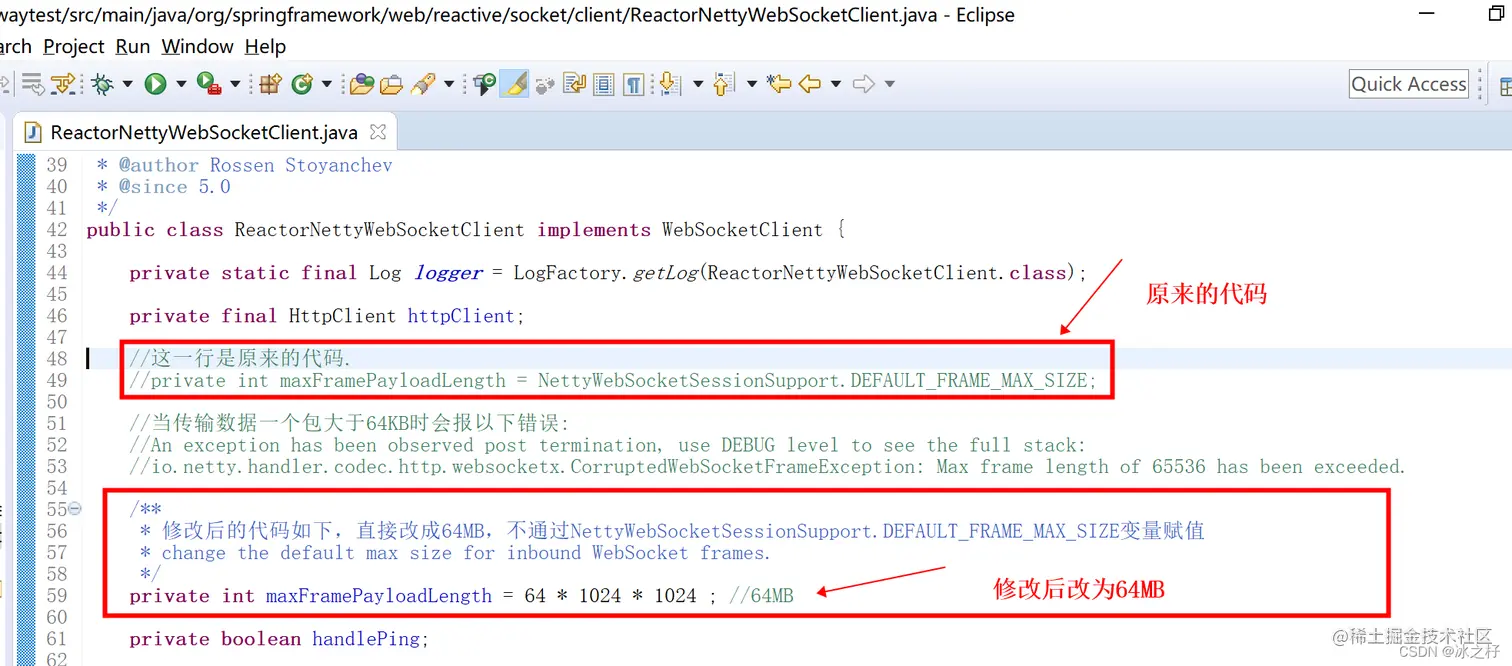Screen dimensions: 1512x666
Task: Open the New Java Class dropdown arrow
Action: click(327, 84)
